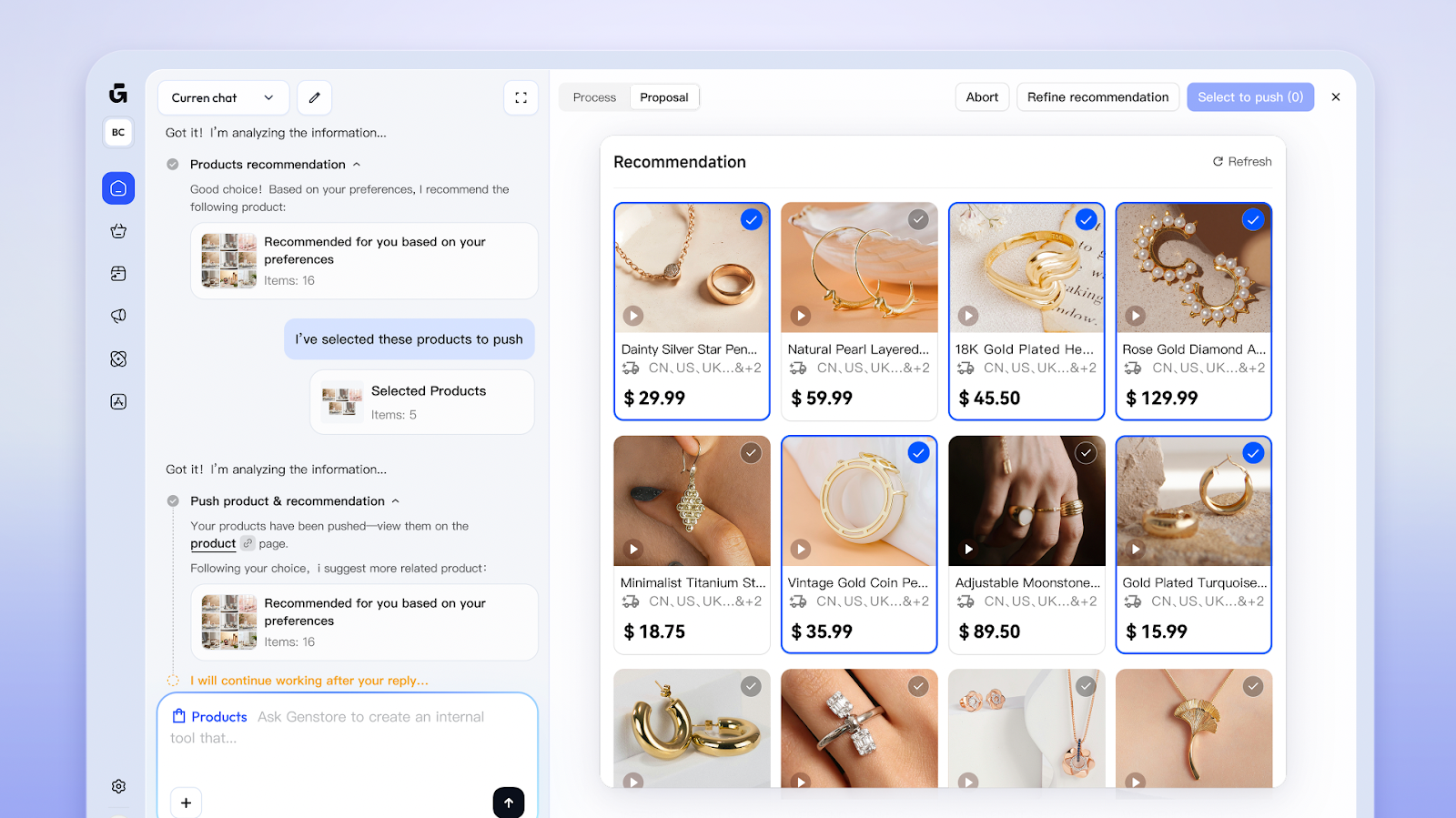Screen dimensions: 1456x818
Task: Collapse Push product & recommendation section
Action: click(x=395, y=501)
